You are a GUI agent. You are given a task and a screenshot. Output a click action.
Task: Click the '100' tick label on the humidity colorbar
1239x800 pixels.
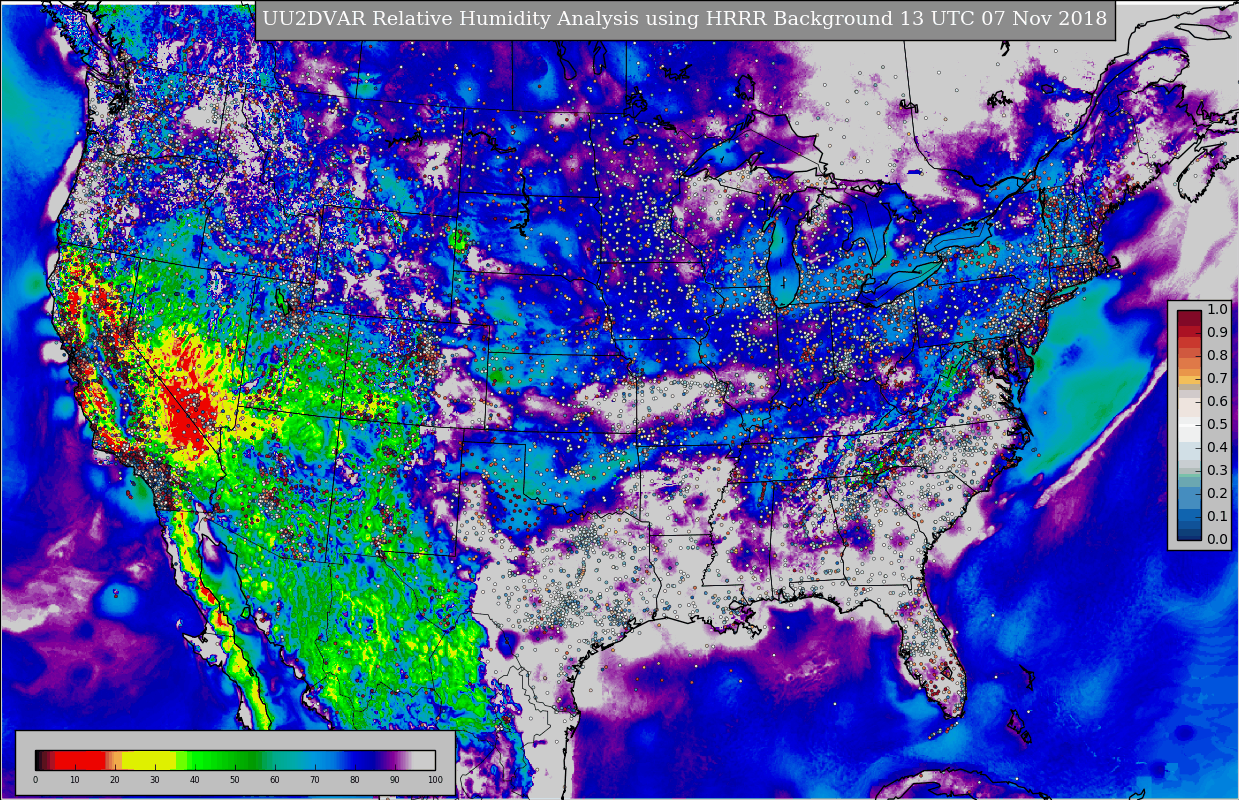(435, 780)
